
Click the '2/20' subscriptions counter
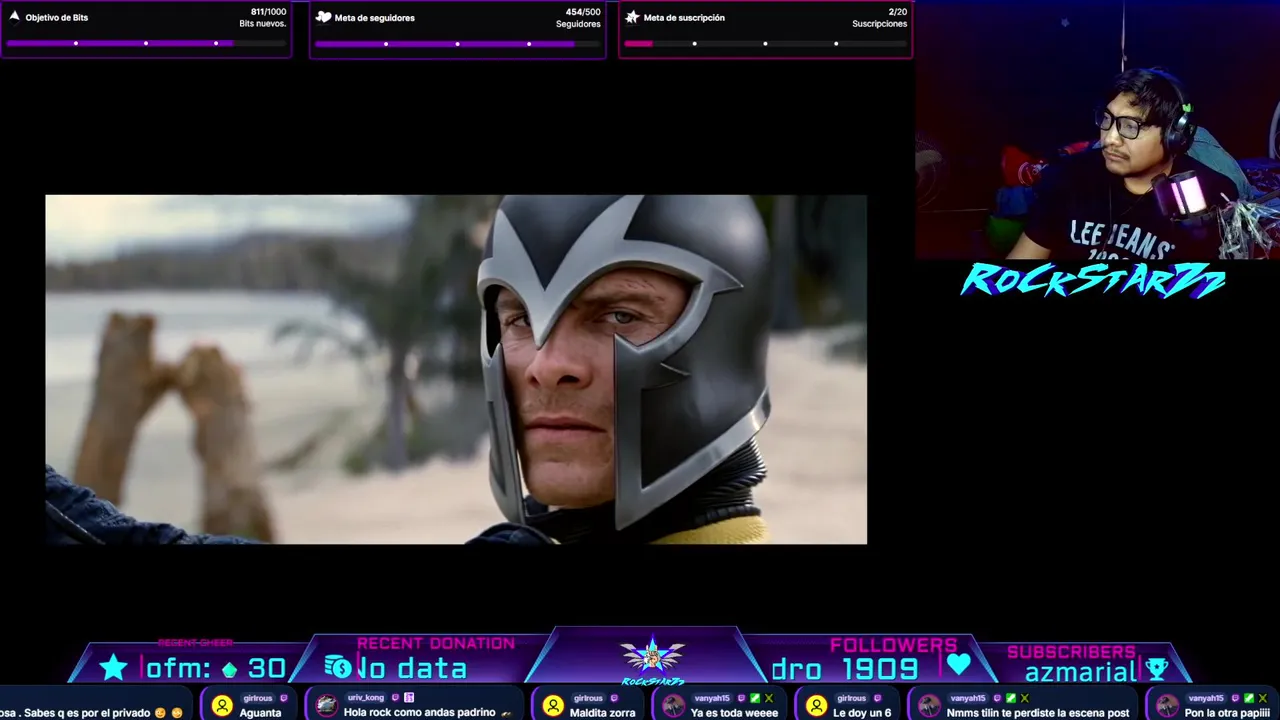[x=897, y=12]
